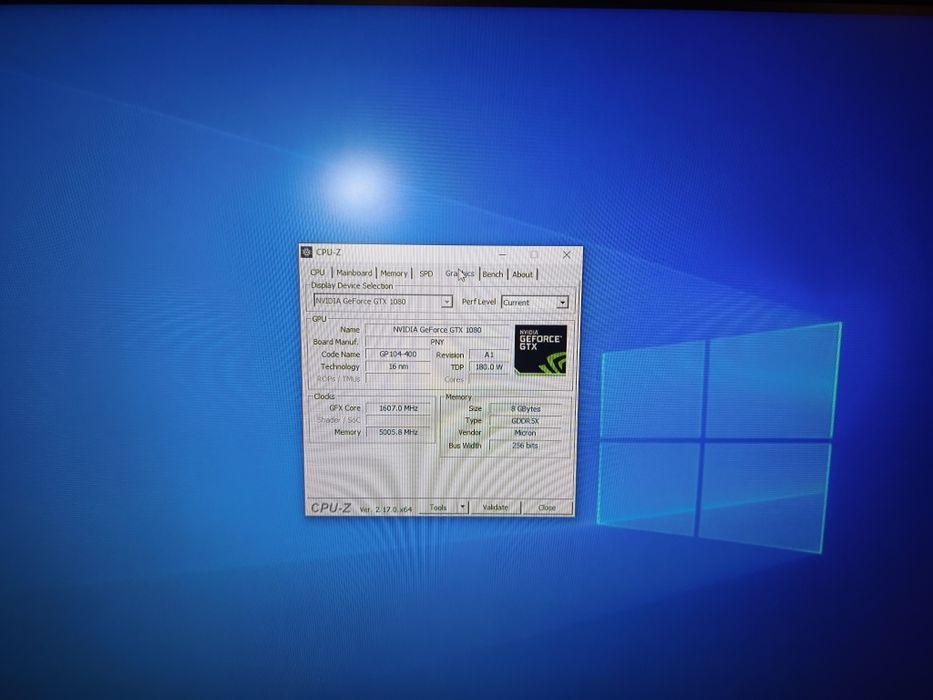The height and width of the screenshot is (700, 933).
Task: Open the Mainboard tab
Action: coord(354,273)
